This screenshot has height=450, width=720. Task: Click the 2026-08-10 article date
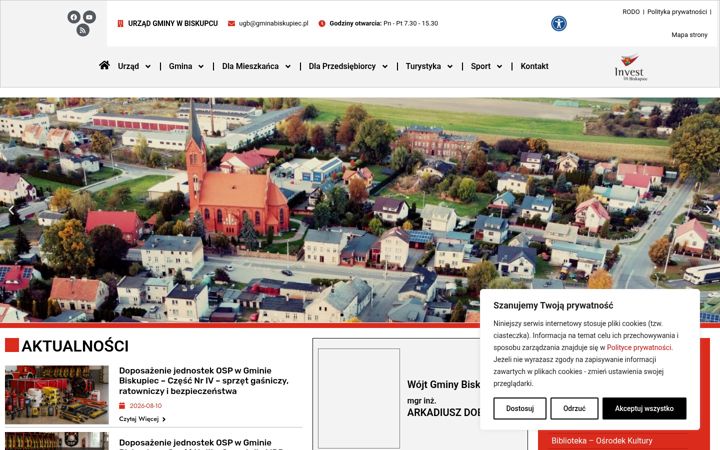[146, 406]
